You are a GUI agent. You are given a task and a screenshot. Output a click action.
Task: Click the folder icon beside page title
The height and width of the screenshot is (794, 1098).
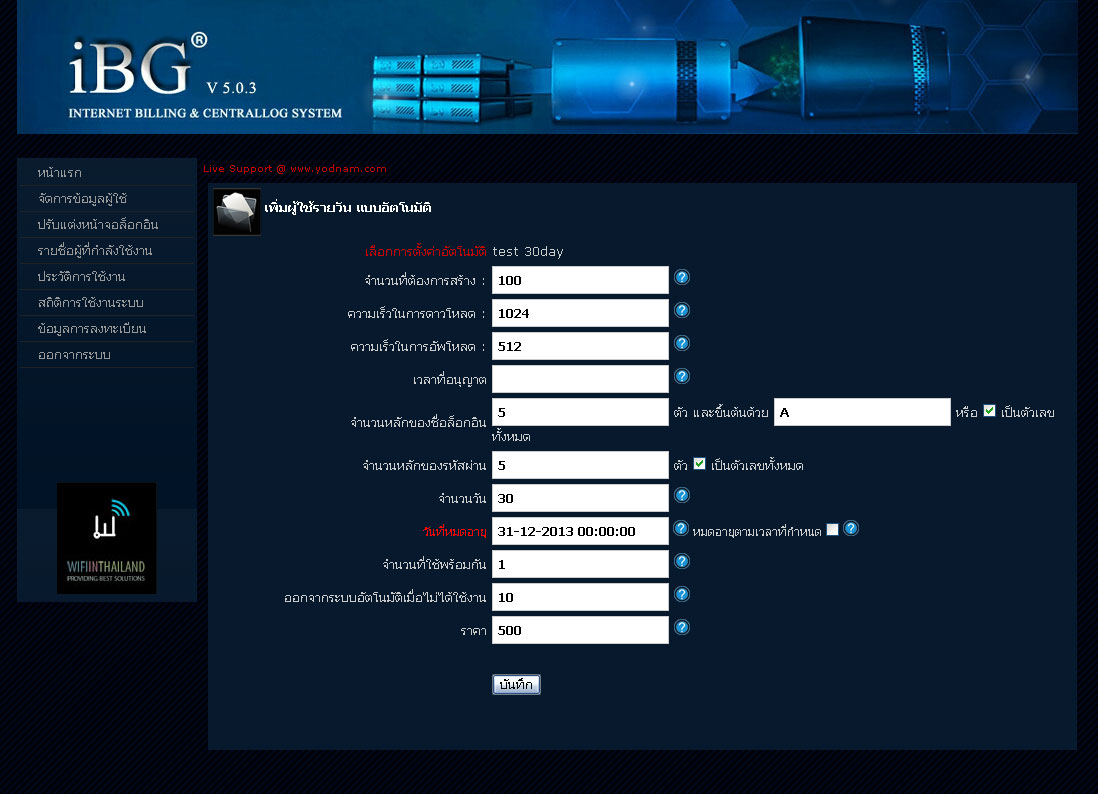tap(237, 211)
